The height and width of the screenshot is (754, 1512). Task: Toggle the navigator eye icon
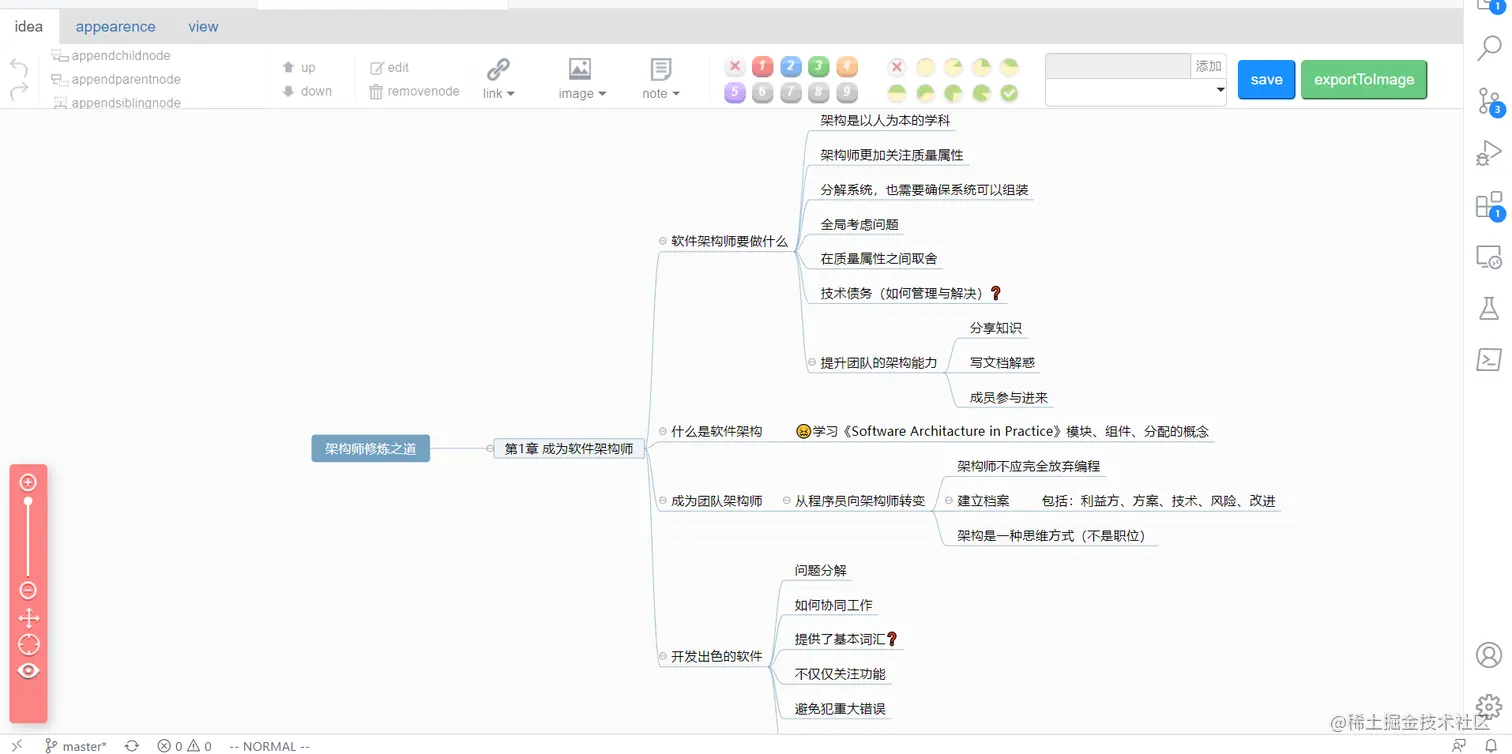28,671
